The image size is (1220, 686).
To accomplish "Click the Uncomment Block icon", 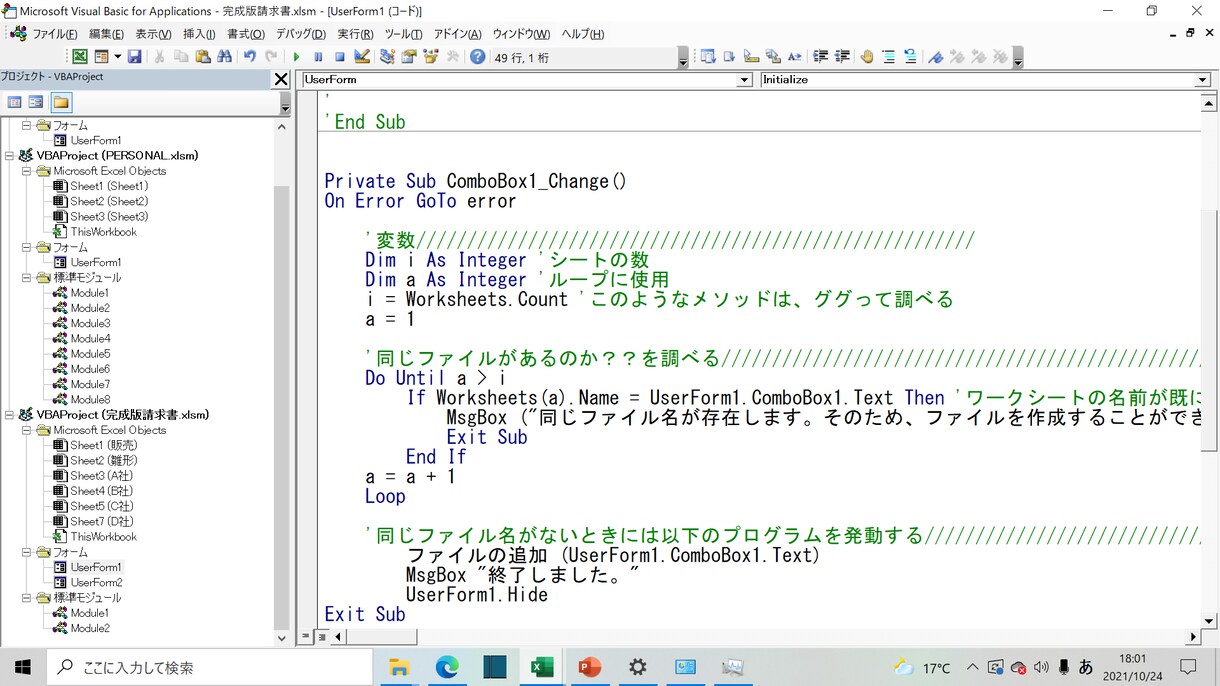I will coord(910,57).
